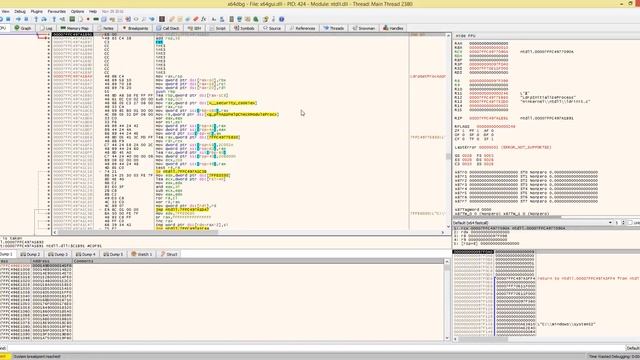Image resolution: width=640 pixels, height=360 pixels.
Task: Select the Dump 3 tab
Action: point(58,254)
